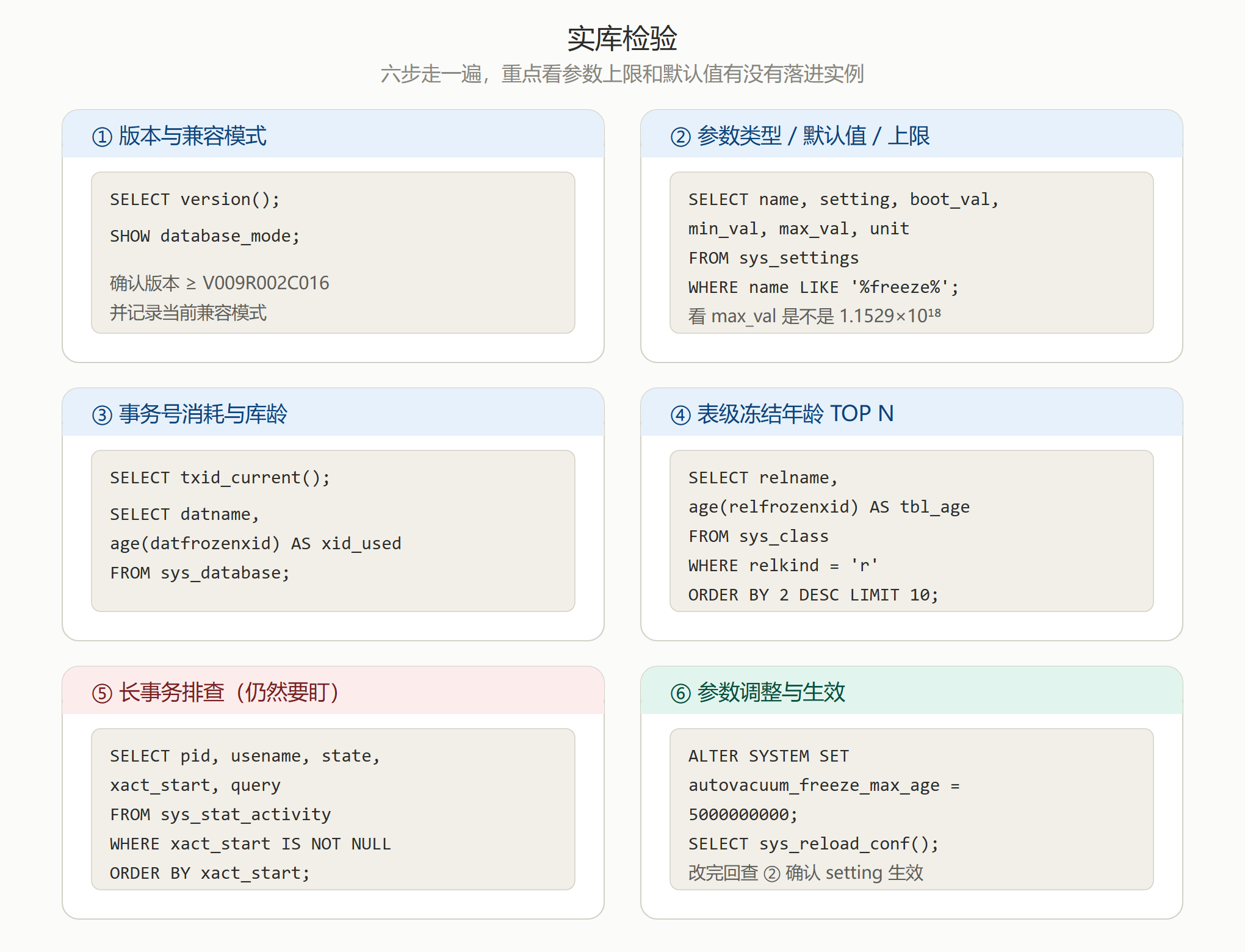
Task: Click the line min_val, max_val, unit
Action: click(x=799, y=229)
